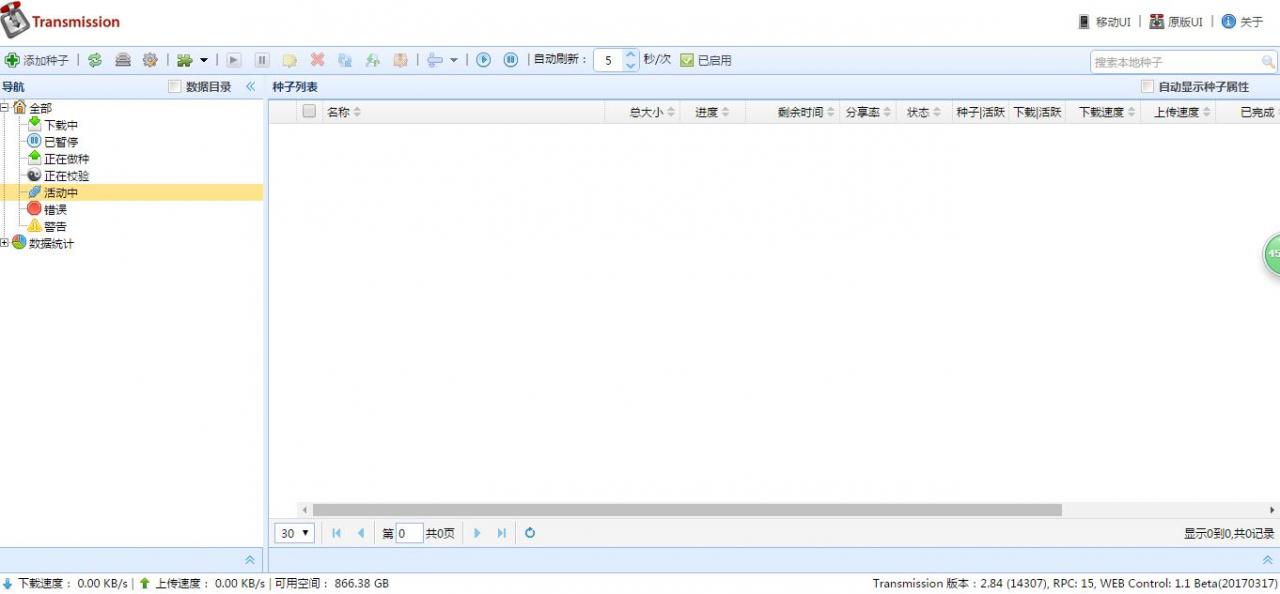Screen dimensions: 1280x594
Task: Click the 添加种子 add torrent button
Action: (x=37, y=60)
